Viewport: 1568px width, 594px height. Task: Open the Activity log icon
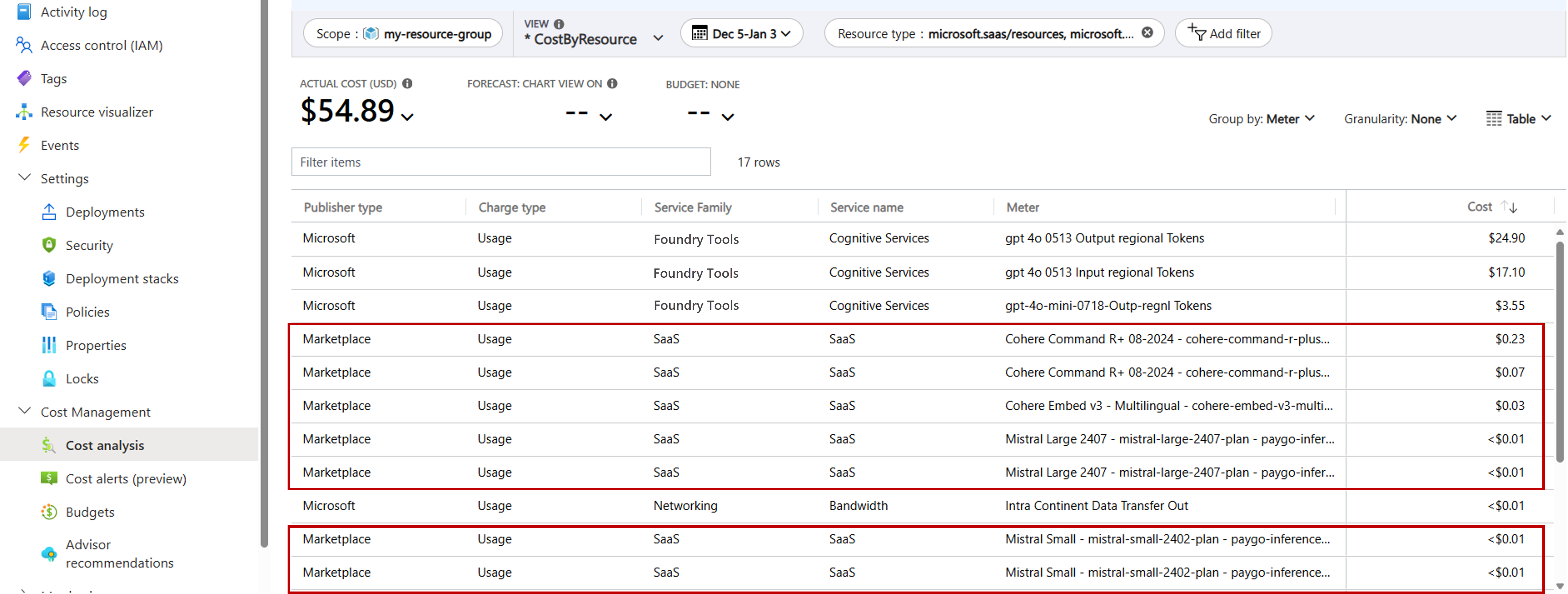24,11
